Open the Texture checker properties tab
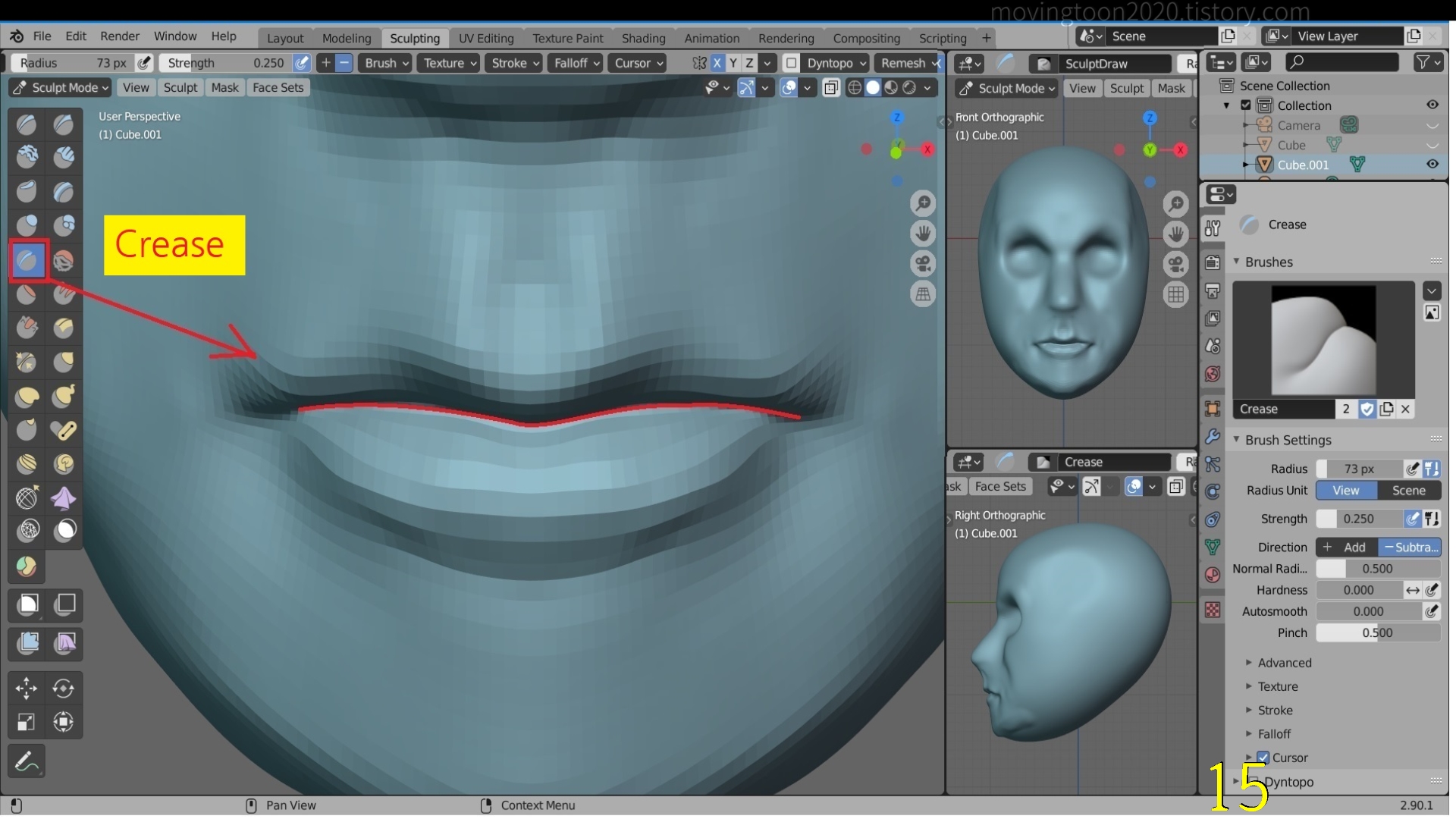1456x819 pixels. (1213, 610)
